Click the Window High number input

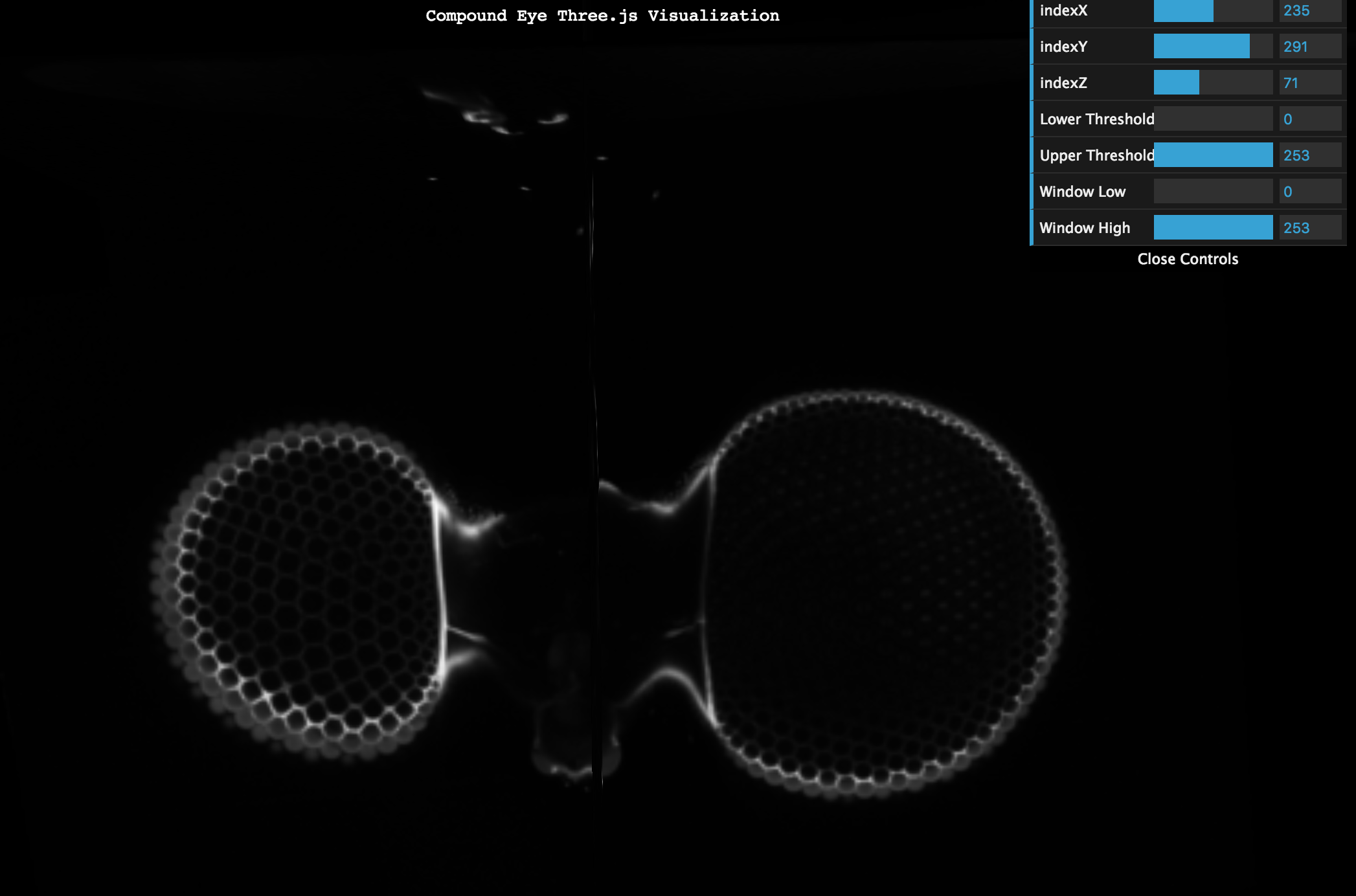[x=1309, y=228]
